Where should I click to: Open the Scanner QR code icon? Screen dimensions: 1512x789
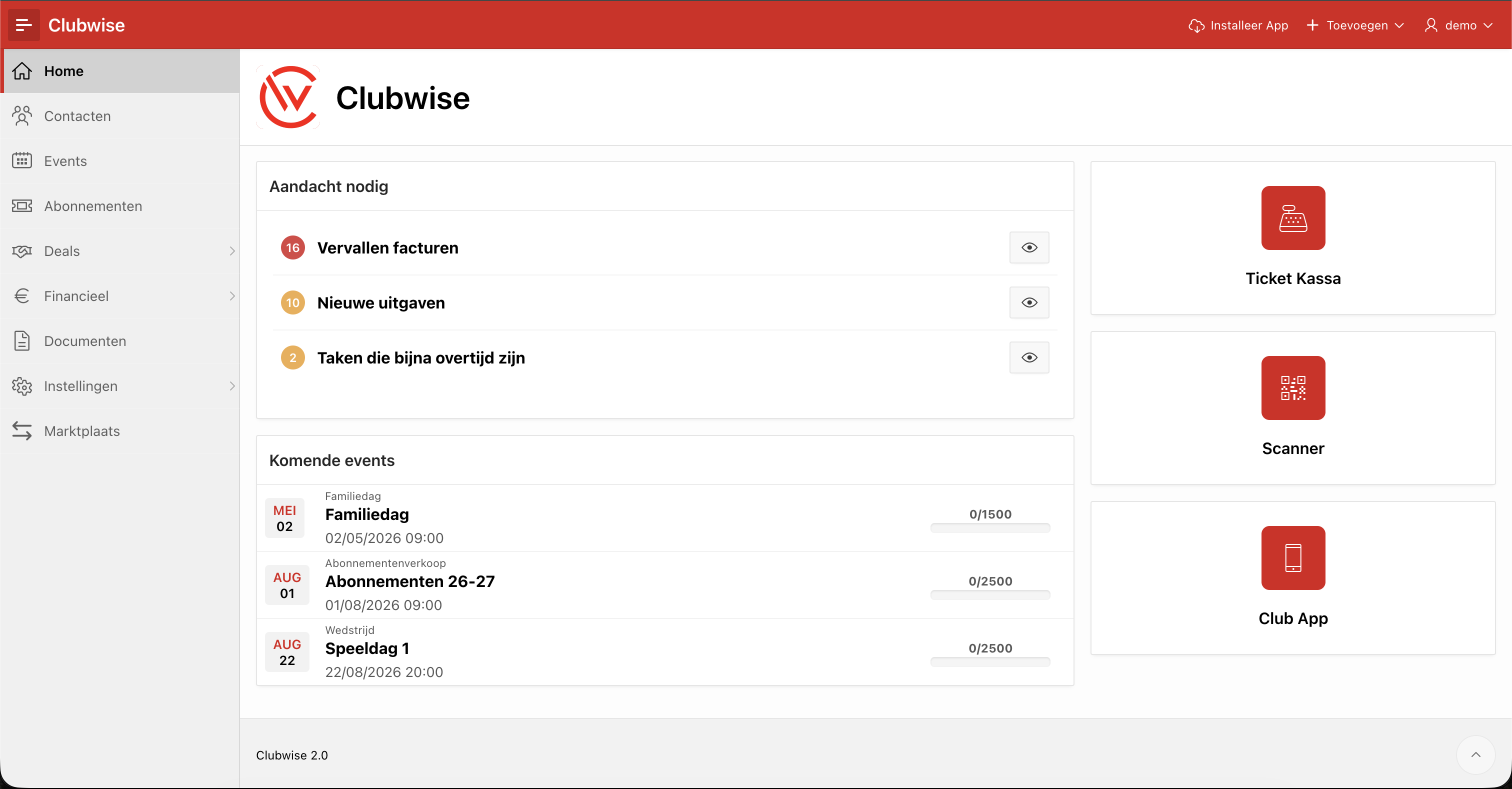coord(1293,388)
